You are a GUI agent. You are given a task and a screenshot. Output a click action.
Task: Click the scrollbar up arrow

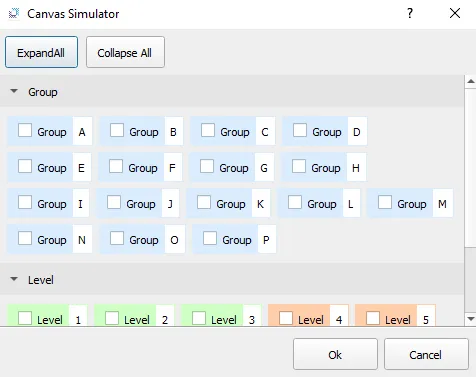(471, 81)
